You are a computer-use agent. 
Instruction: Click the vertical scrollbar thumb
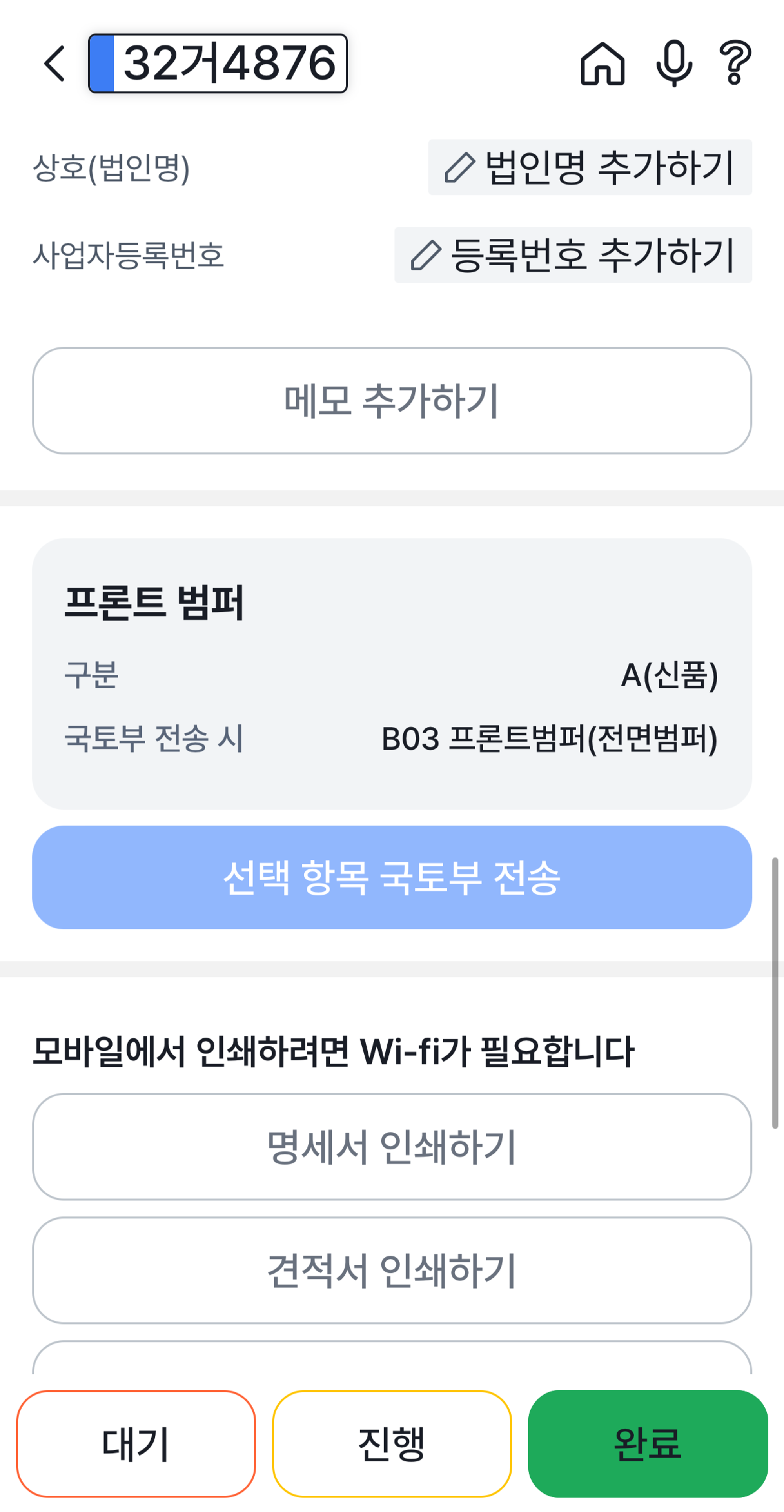tap(775, 992)
